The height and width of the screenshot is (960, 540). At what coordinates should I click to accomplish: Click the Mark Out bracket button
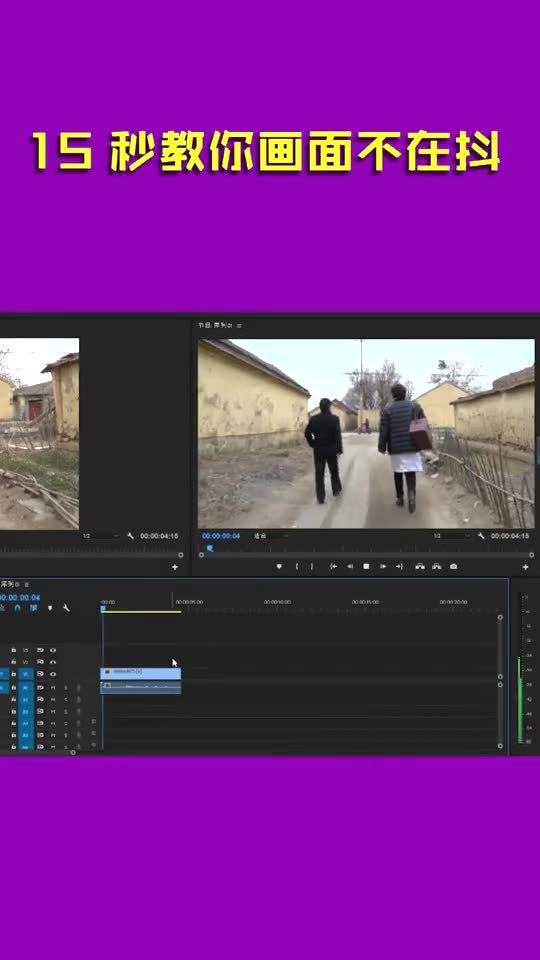[x=312, y=566]
